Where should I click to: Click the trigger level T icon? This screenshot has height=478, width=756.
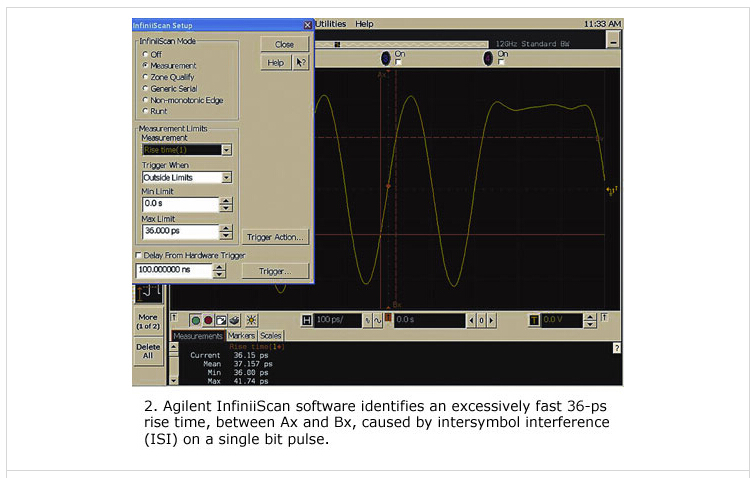click(534, 320)
